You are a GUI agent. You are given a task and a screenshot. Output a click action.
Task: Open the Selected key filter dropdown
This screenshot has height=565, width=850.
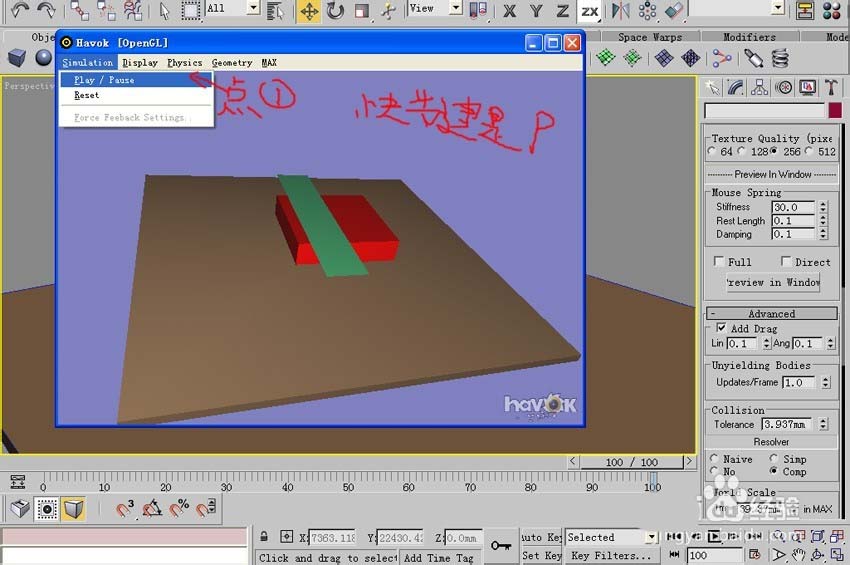point(652,537)
